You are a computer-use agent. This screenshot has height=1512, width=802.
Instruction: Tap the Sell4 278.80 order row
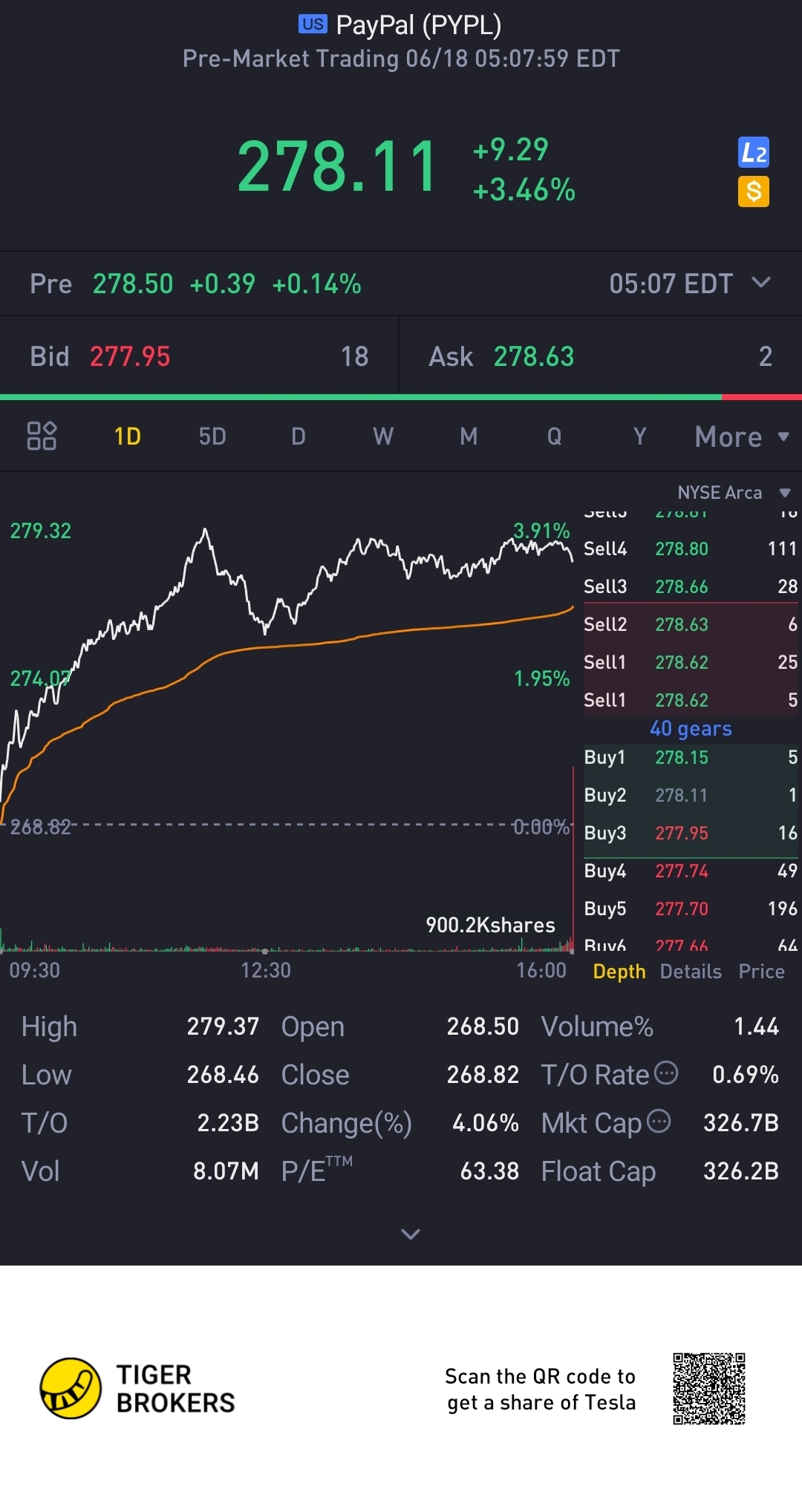691,549
